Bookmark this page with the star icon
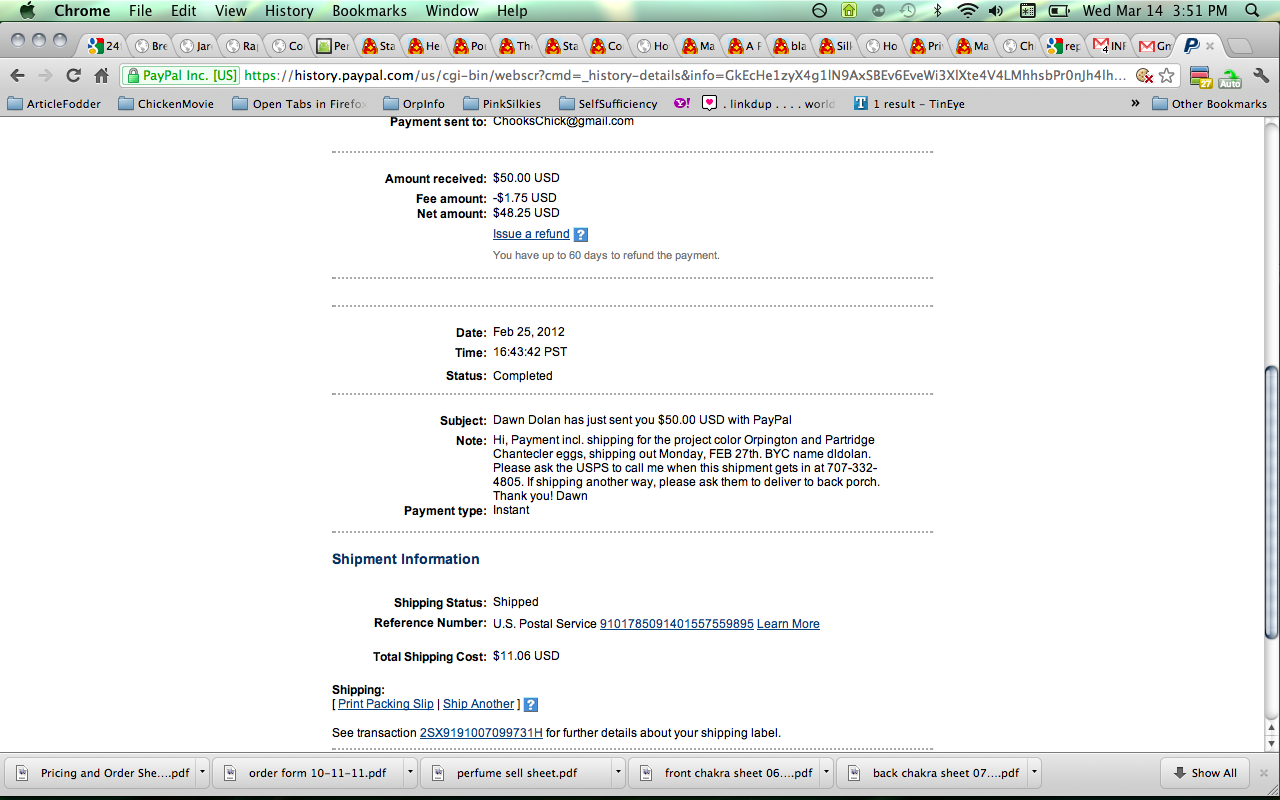Image resolution: width=1280 pixels, height=800 pixels. (x=1166, y=75)
